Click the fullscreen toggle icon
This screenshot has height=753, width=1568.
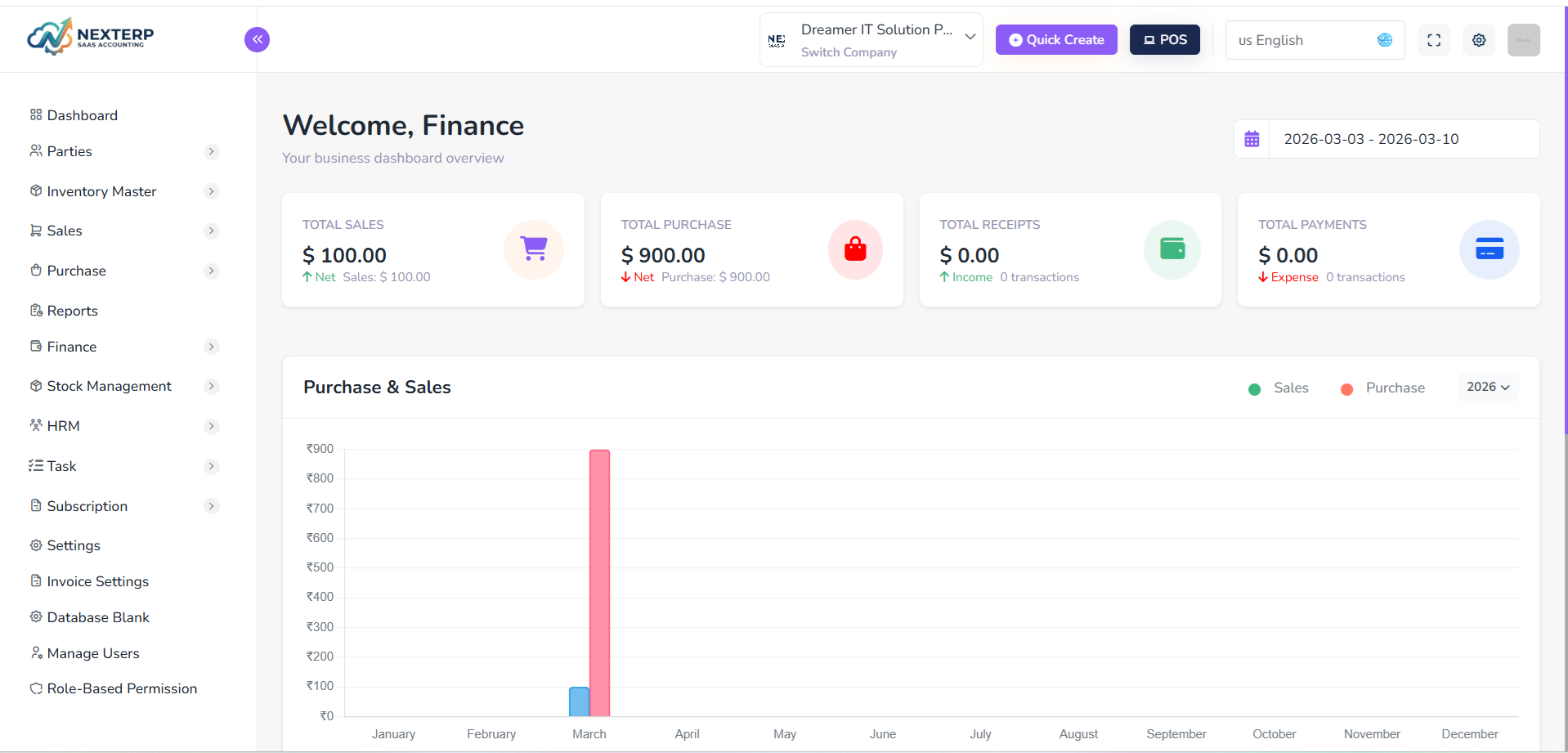click(1434, 40)
